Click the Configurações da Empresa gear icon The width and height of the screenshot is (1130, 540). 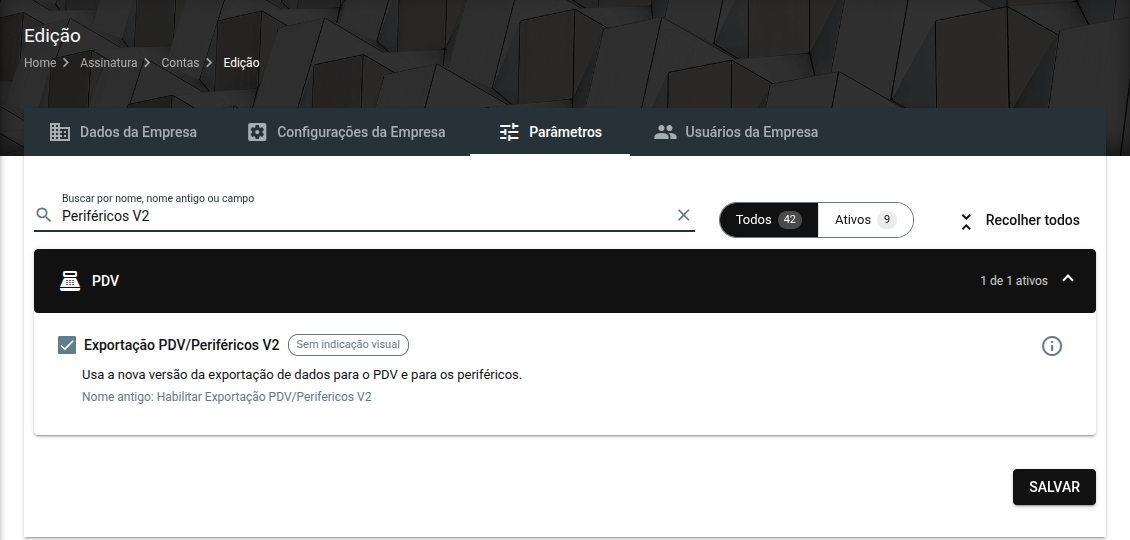coord(257,132)
